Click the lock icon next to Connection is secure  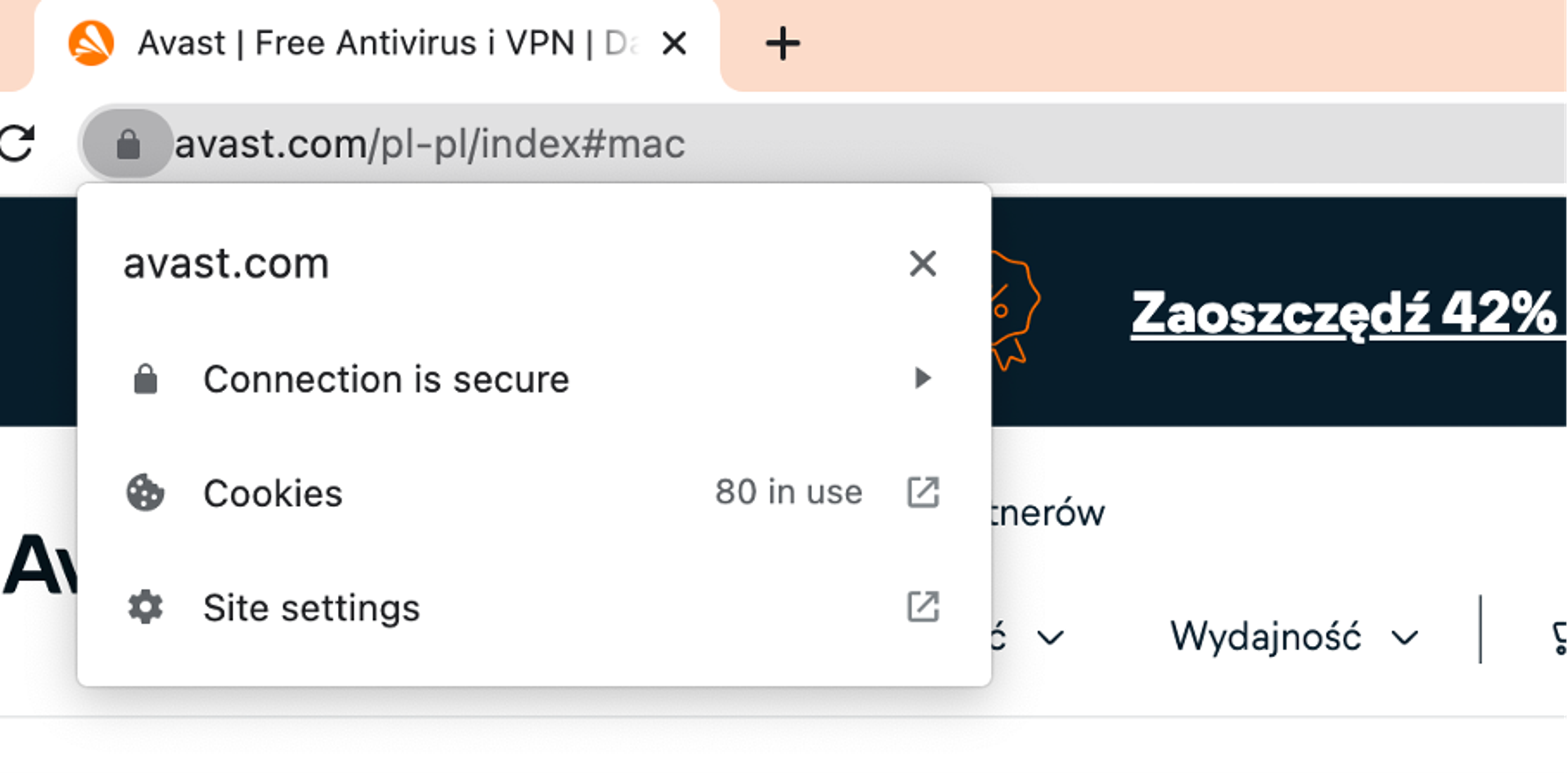146,377
